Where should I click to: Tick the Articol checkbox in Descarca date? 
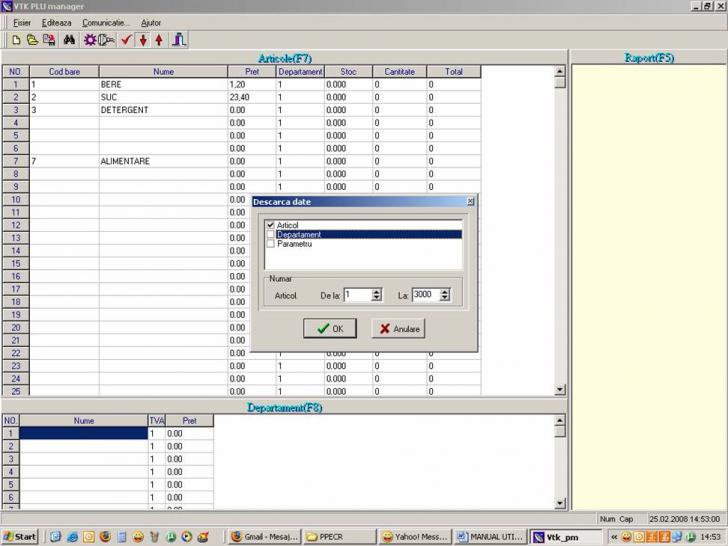(x=271, y=225)
